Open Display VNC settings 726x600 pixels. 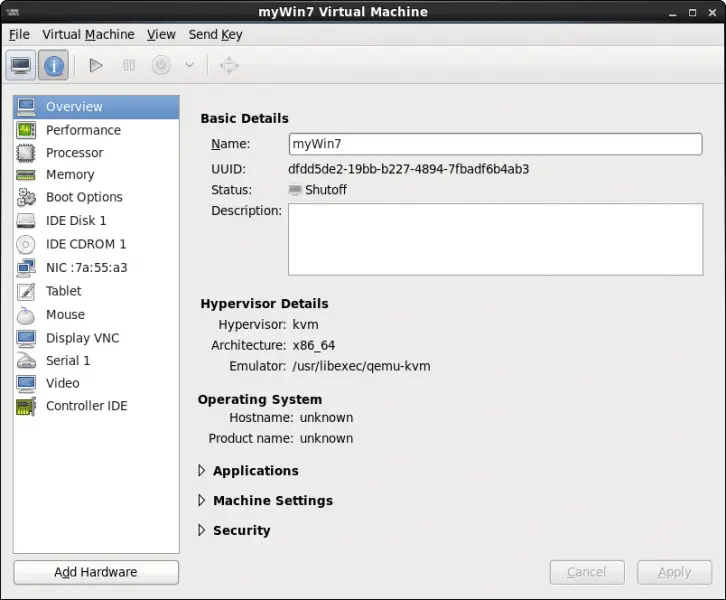click(82, 338)
